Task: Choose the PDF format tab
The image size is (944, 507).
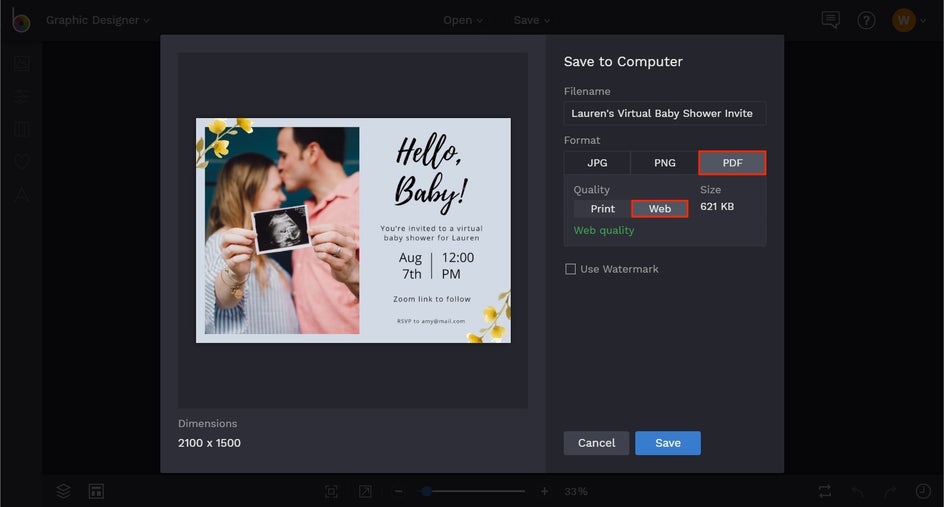Action: tap(732, 163)
